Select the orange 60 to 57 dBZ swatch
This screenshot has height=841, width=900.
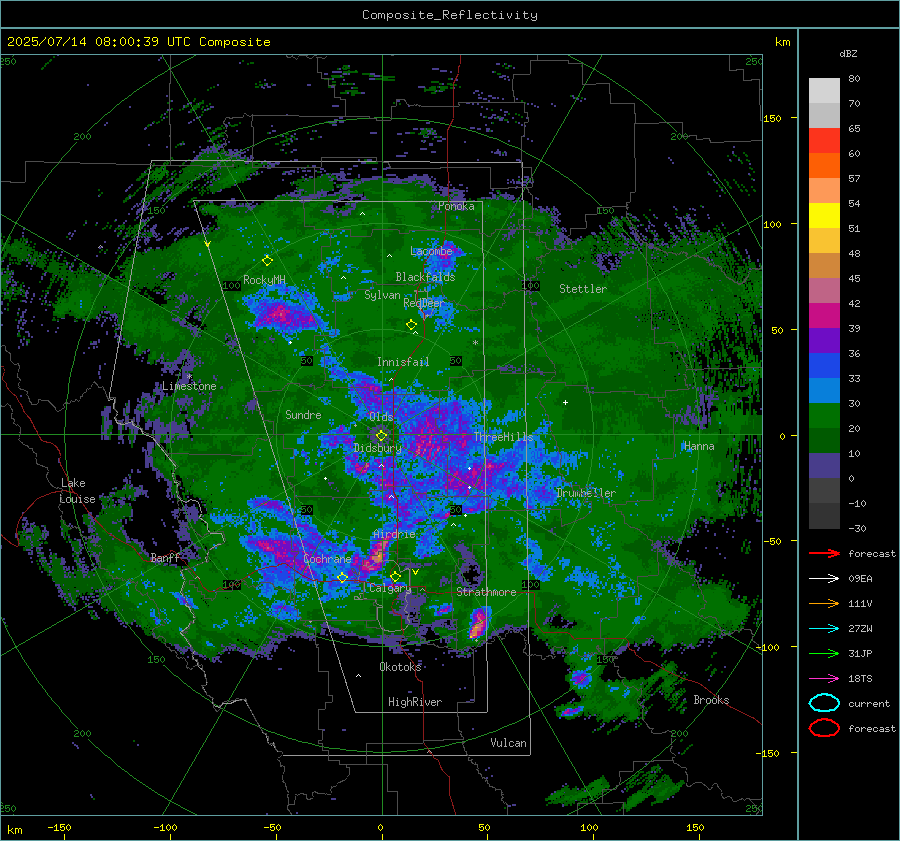coord(824,166)
